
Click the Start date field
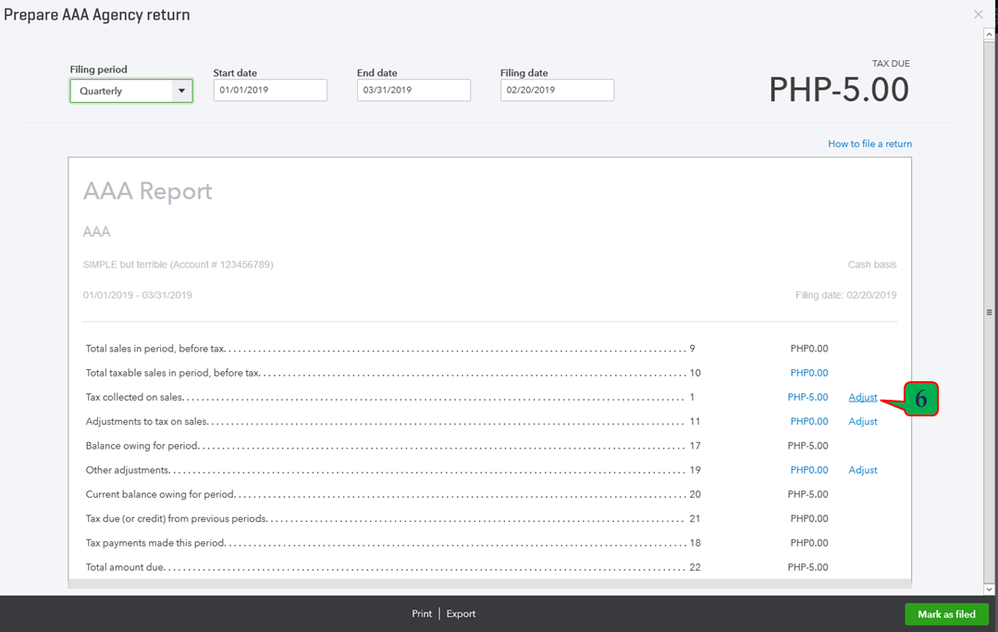point(270,90)
